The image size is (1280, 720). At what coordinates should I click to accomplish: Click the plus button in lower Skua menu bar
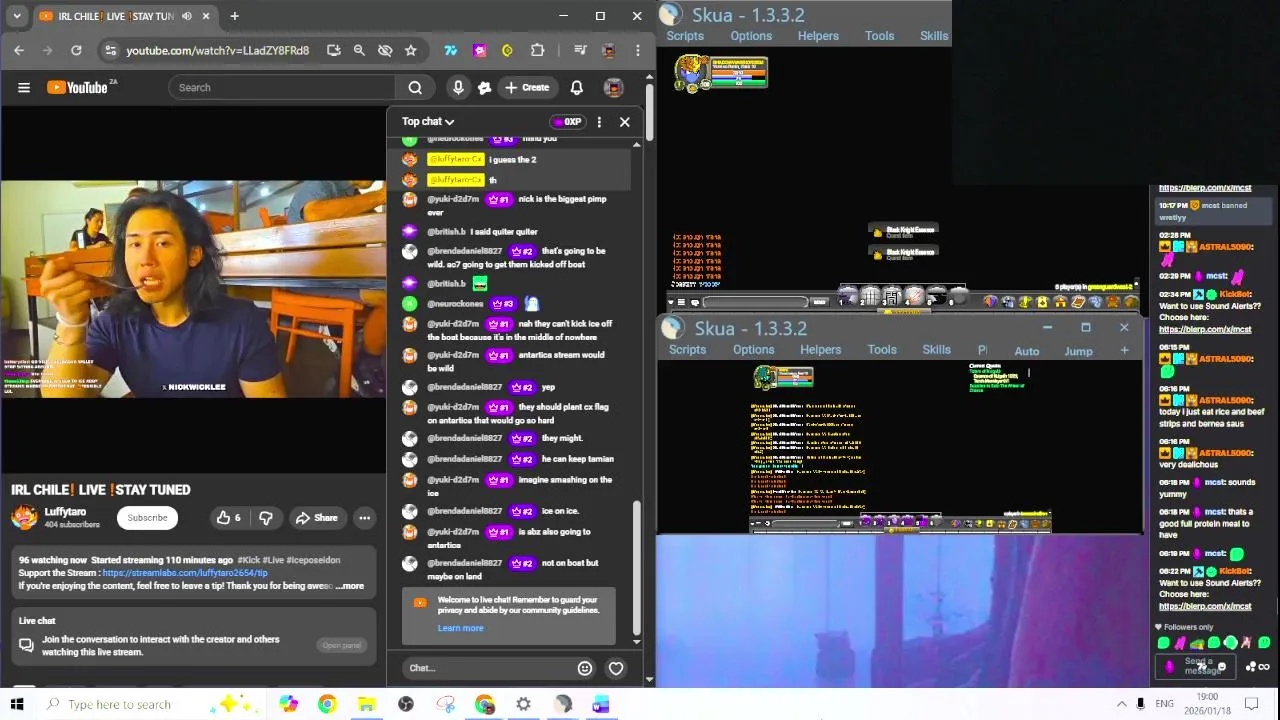(1125, 351)
